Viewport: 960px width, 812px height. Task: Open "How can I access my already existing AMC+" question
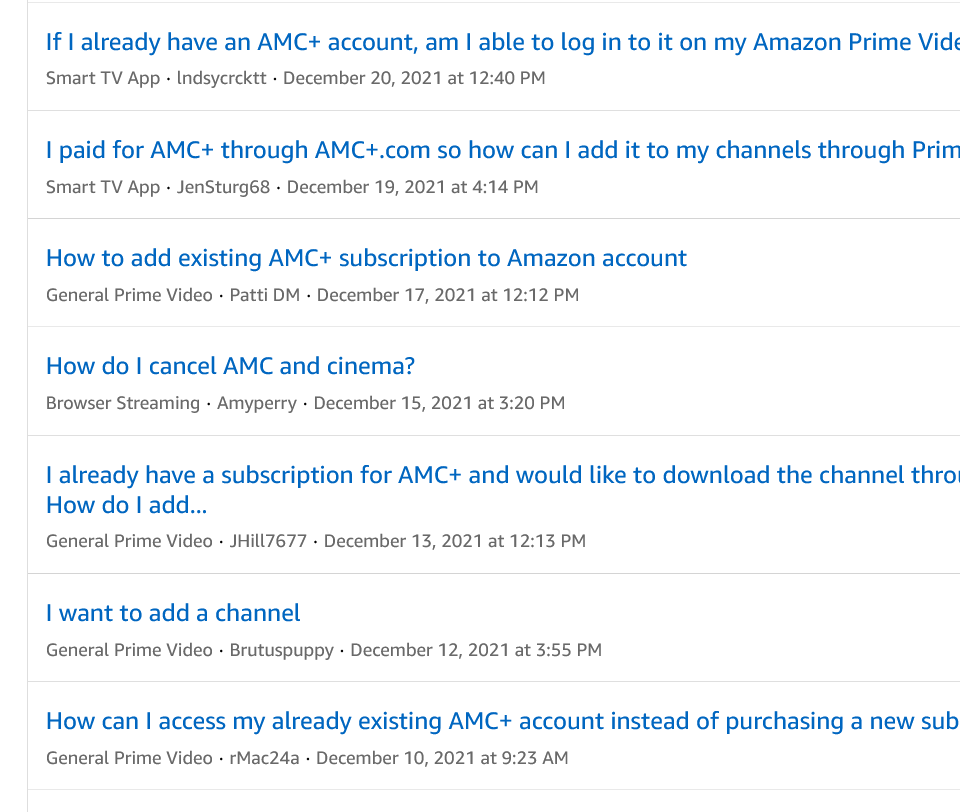tap(500, 721)
